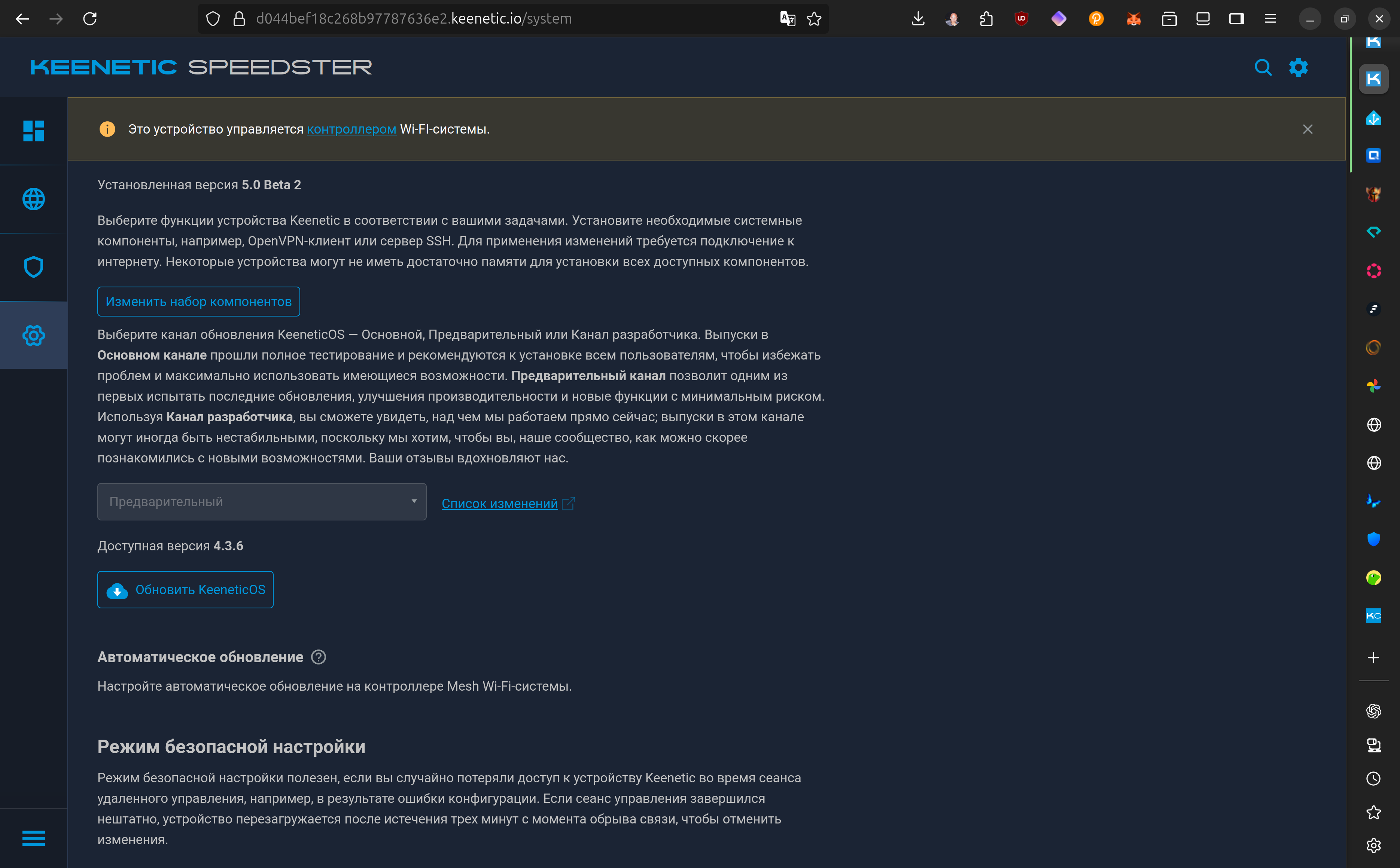This screenshot has height=868, width=1400.
Task: Click the page translate icon in address bar
Action: [x=787, y=19]
